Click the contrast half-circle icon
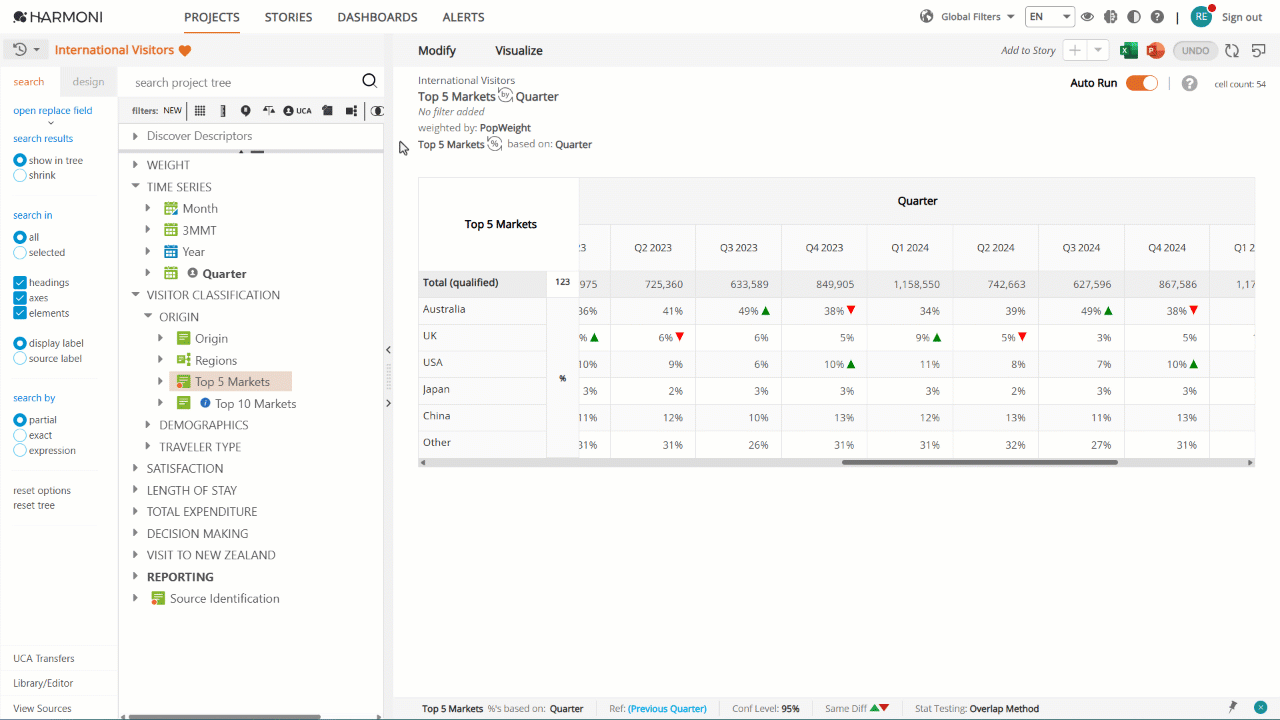Screen dimensions: 1280x720 [x=1133, y=17]
